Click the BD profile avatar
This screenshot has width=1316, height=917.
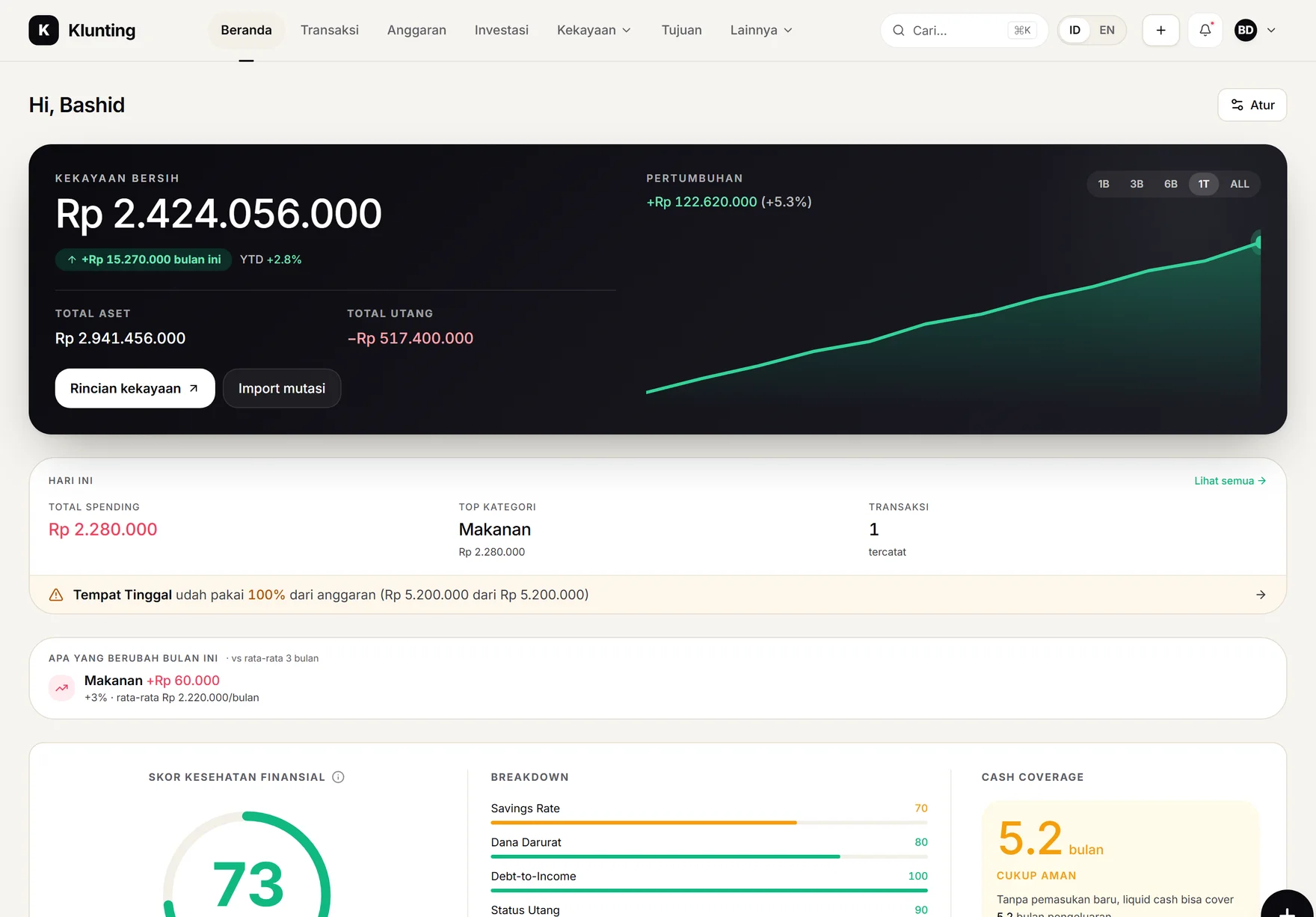(1245, 31)
